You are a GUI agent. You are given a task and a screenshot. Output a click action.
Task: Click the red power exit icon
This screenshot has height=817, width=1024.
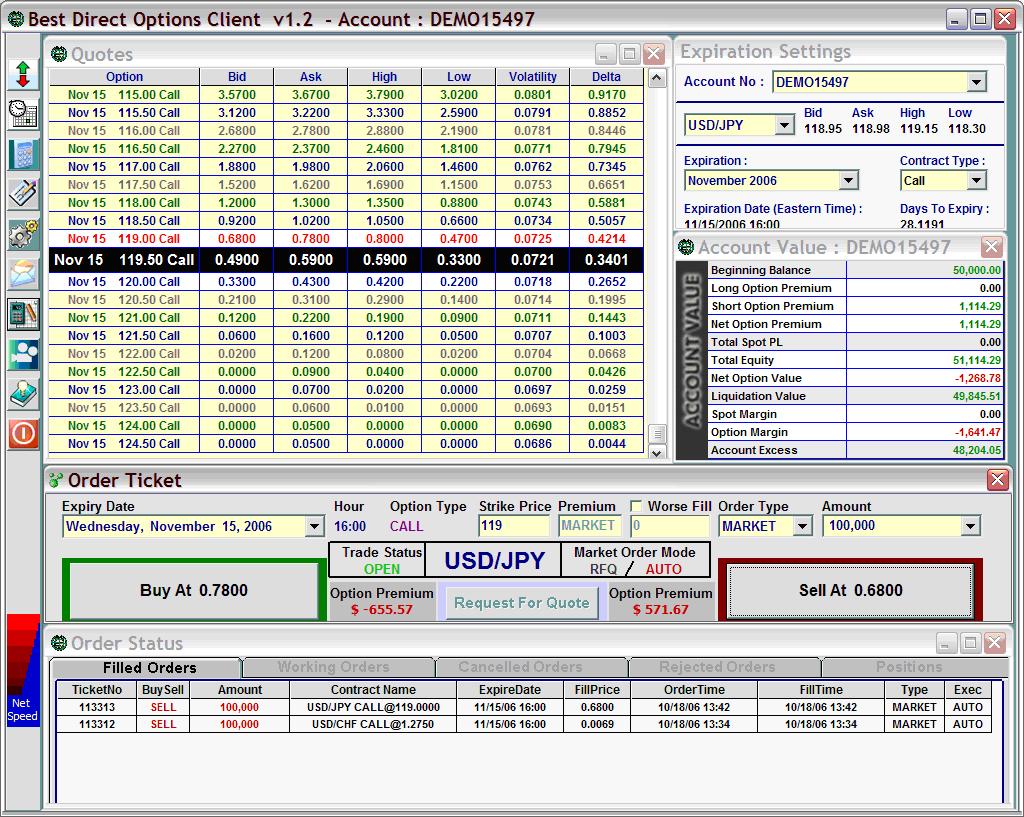[22, 434]
